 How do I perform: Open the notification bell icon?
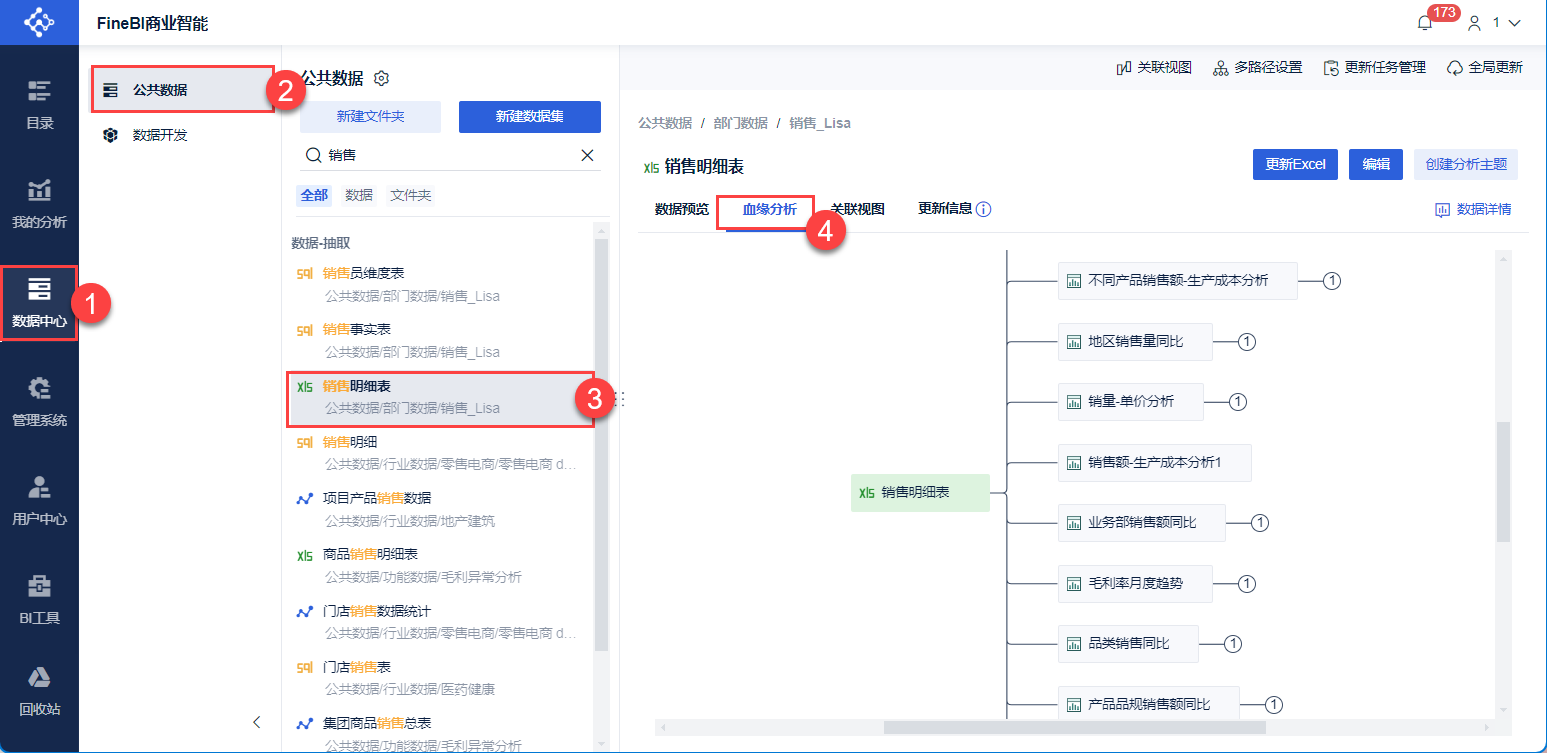[x=1425, y=22]
